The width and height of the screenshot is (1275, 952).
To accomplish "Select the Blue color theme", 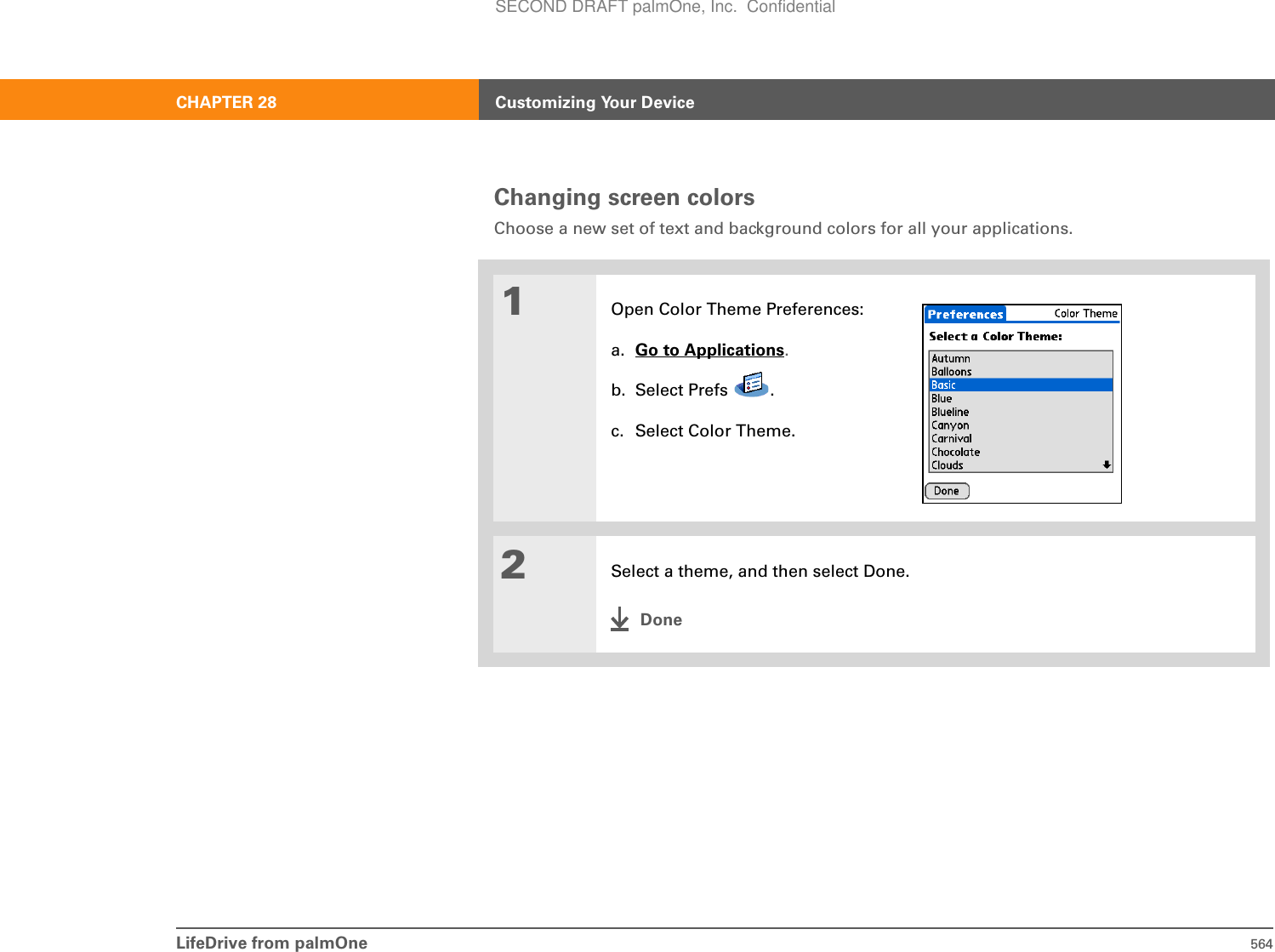I will 1021,398.
